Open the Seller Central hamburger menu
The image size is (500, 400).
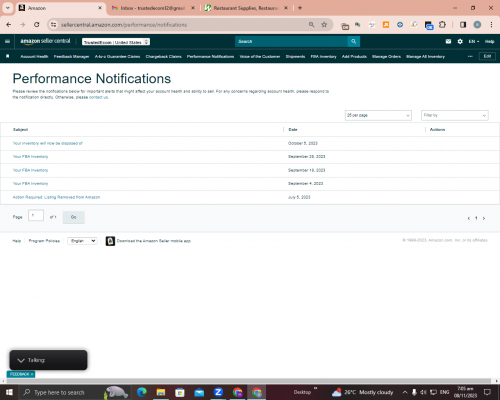pyautogui.click(x=7, y=41)
